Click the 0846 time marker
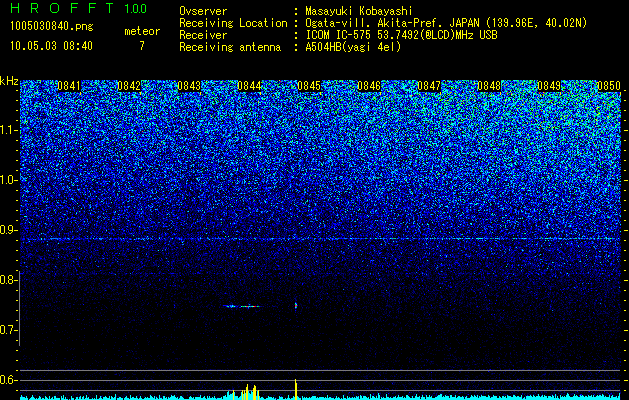Screen dimensions: 629x400 tap(369, 86)
